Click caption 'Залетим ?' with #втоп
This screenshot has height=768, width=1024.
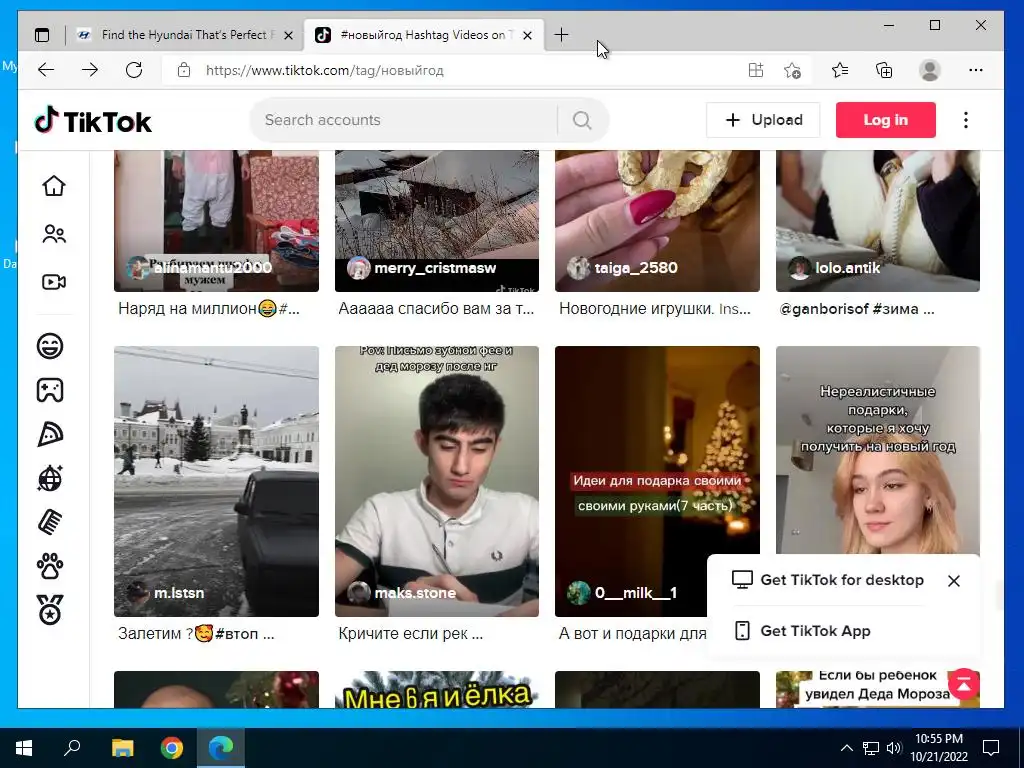pos(196,633)
